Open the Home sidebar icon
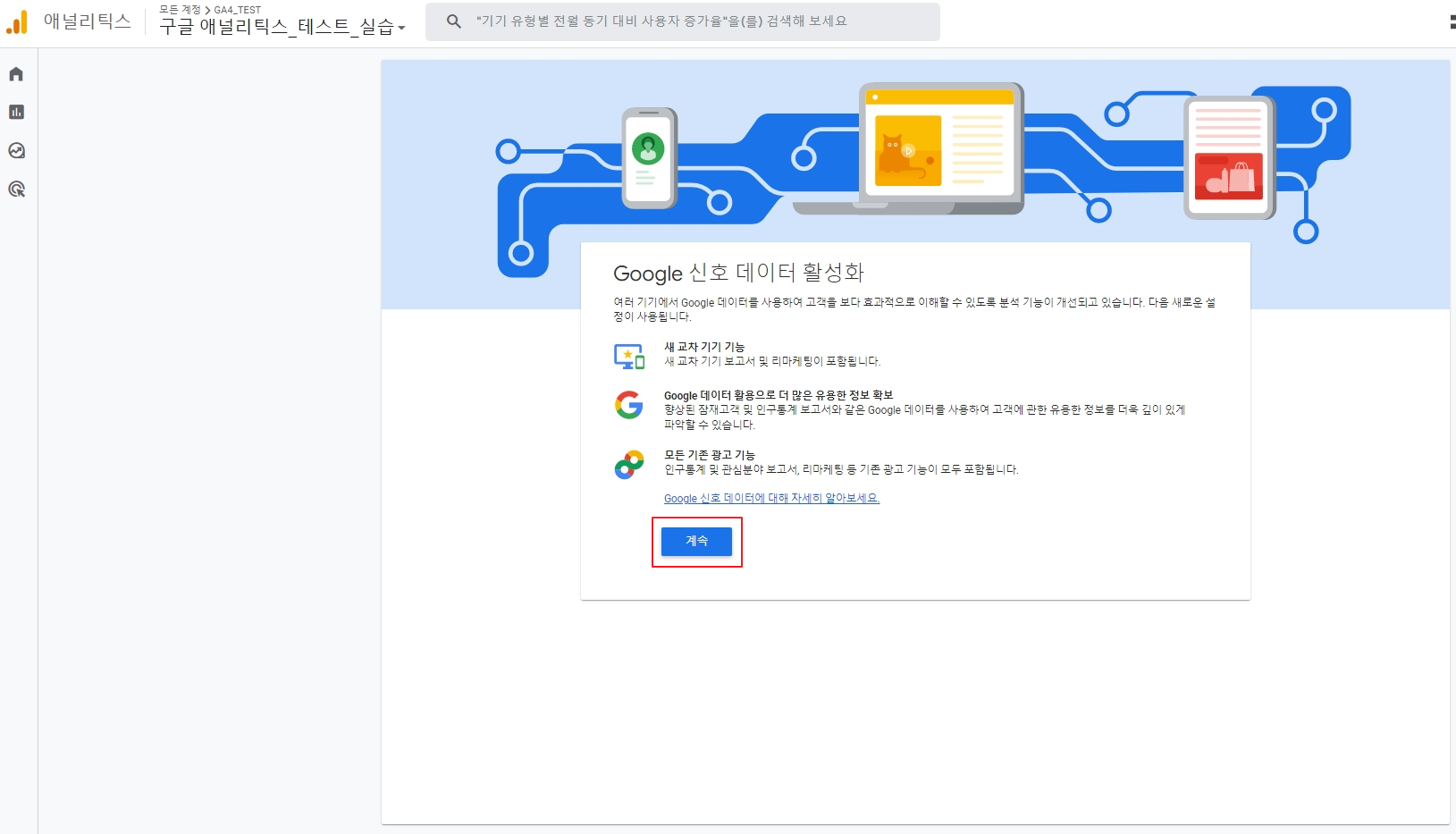 [x=16, y=74]
